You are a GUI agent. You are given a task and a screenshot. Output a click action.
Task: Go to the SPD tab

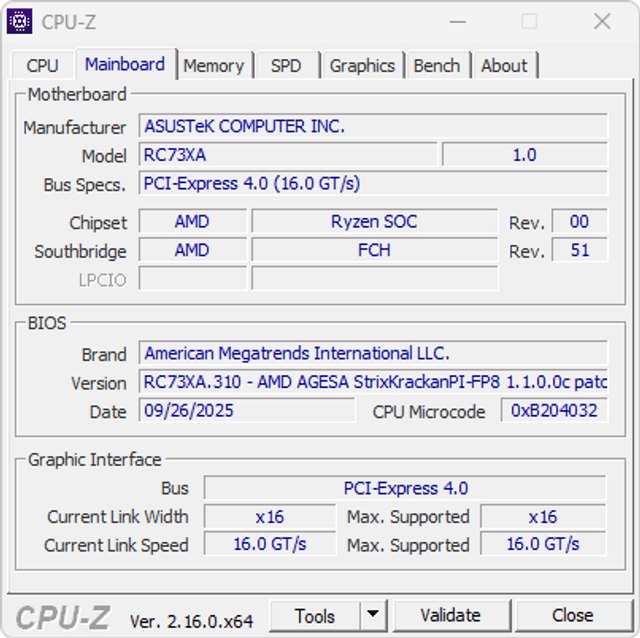click(x=286, y=65)
